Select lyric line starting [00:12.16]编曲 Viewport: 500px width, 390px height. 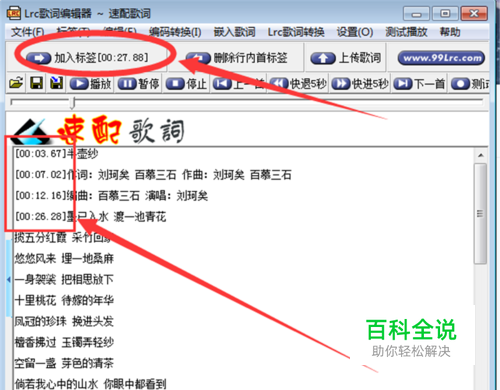tap(112, 196)
